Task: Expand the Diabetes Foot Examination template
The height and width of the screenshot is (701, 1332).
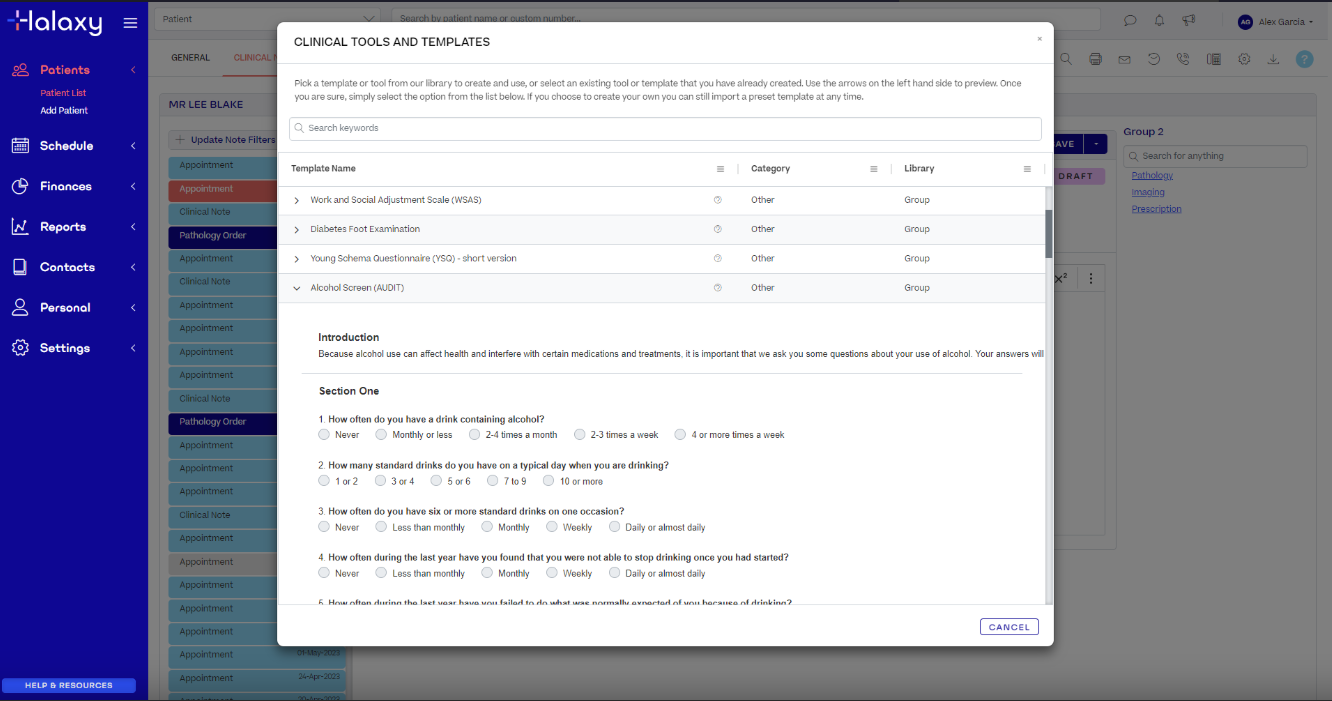Action: coord(297,230)
